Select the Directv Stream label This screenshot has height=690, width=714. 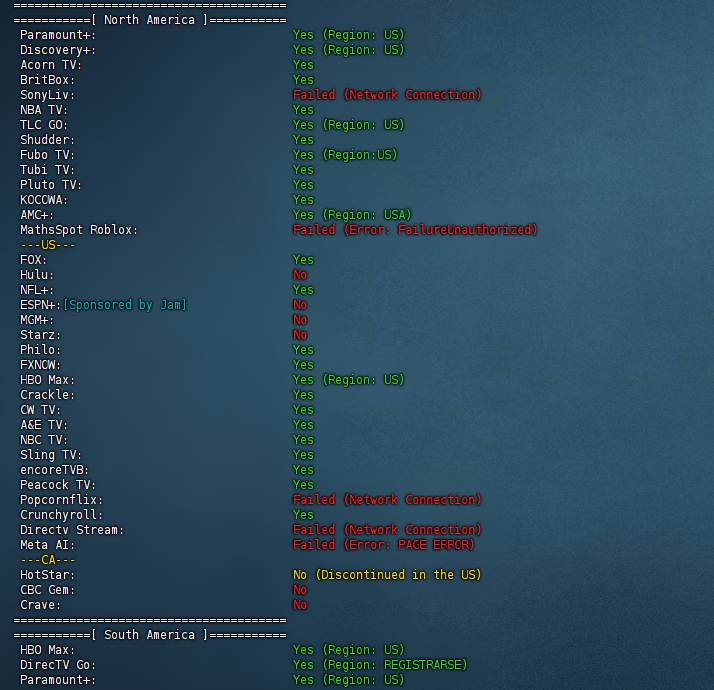click(72, 530)
